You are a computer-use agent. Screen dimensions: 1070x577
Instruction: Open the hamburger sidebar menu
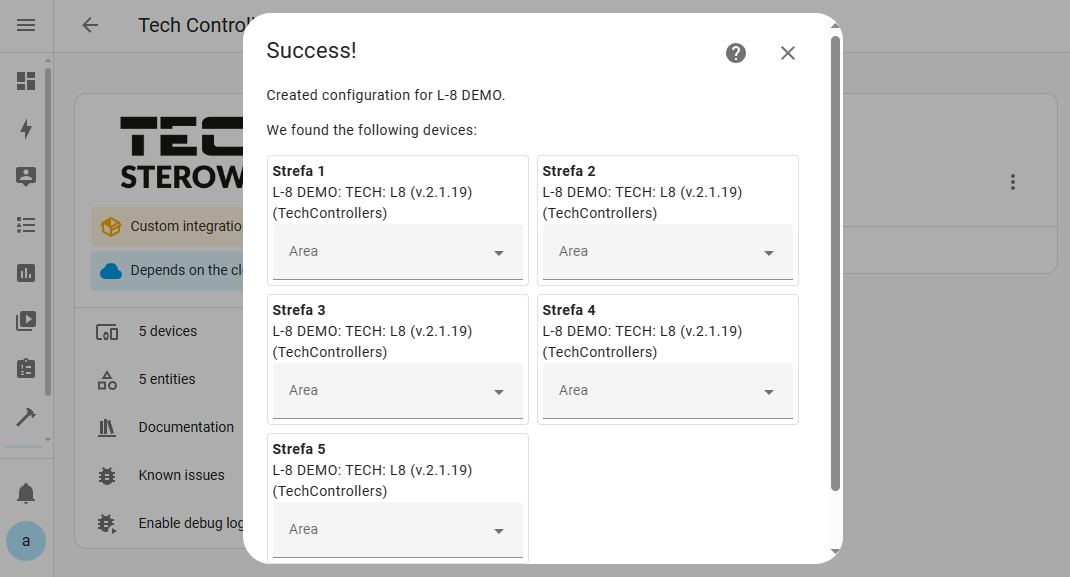coord(26,25)
